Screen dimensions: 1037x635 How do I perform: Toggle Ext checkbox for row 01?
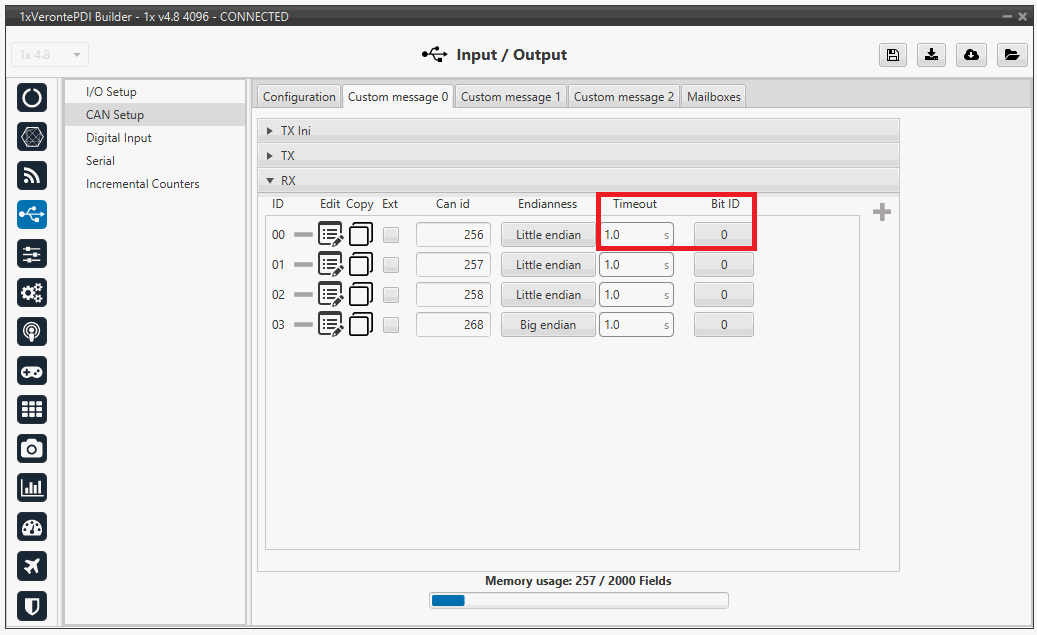tap(391, 265)
